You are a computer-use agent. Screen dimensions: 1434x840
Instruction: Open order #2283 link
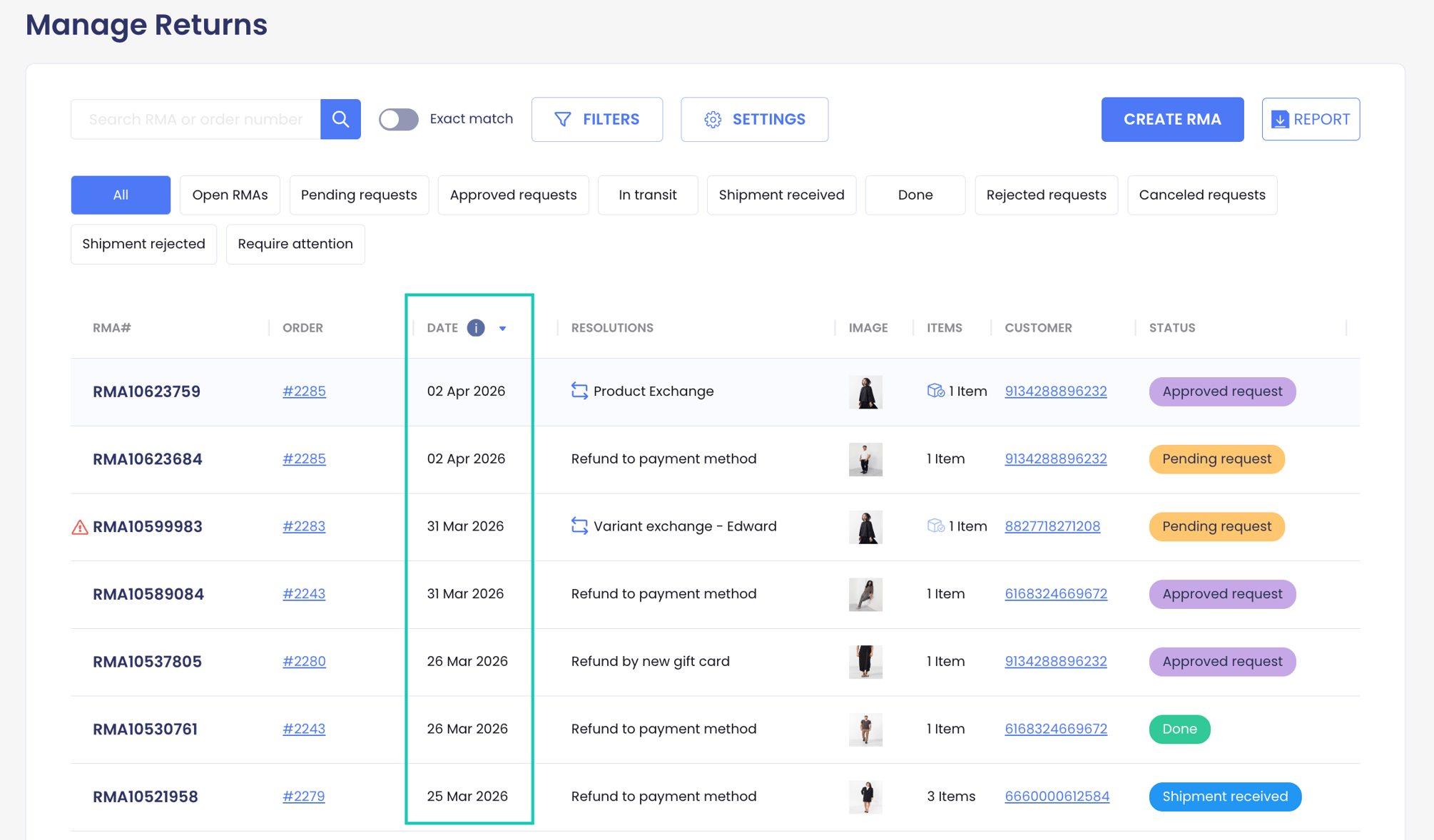tap(304, 526)
